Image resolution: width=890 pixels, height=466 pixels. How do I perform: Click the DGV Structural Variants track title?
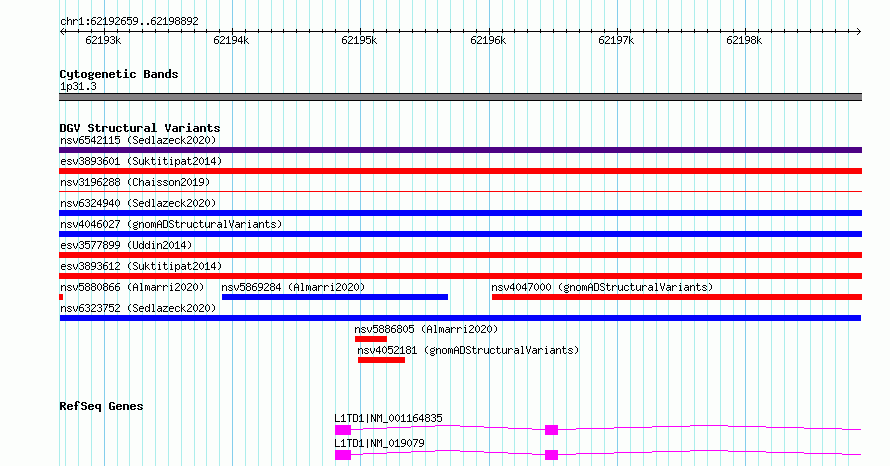[x=140, y=128]
